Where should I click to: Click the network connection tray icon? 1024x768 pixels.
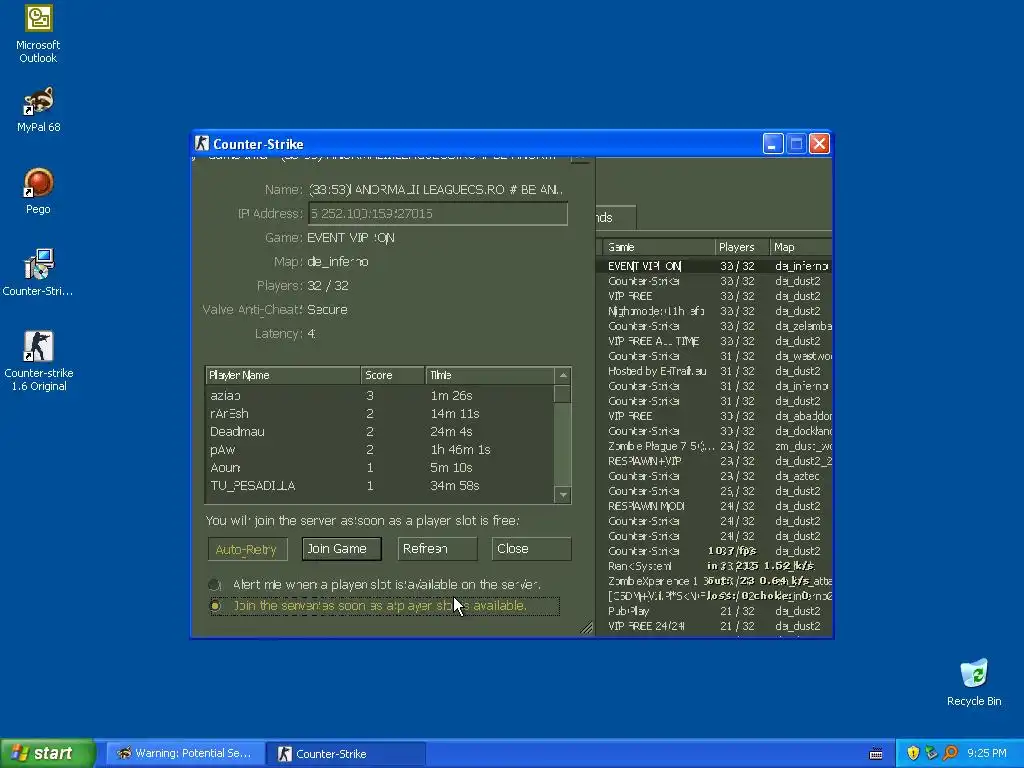[x=931, y=754]
